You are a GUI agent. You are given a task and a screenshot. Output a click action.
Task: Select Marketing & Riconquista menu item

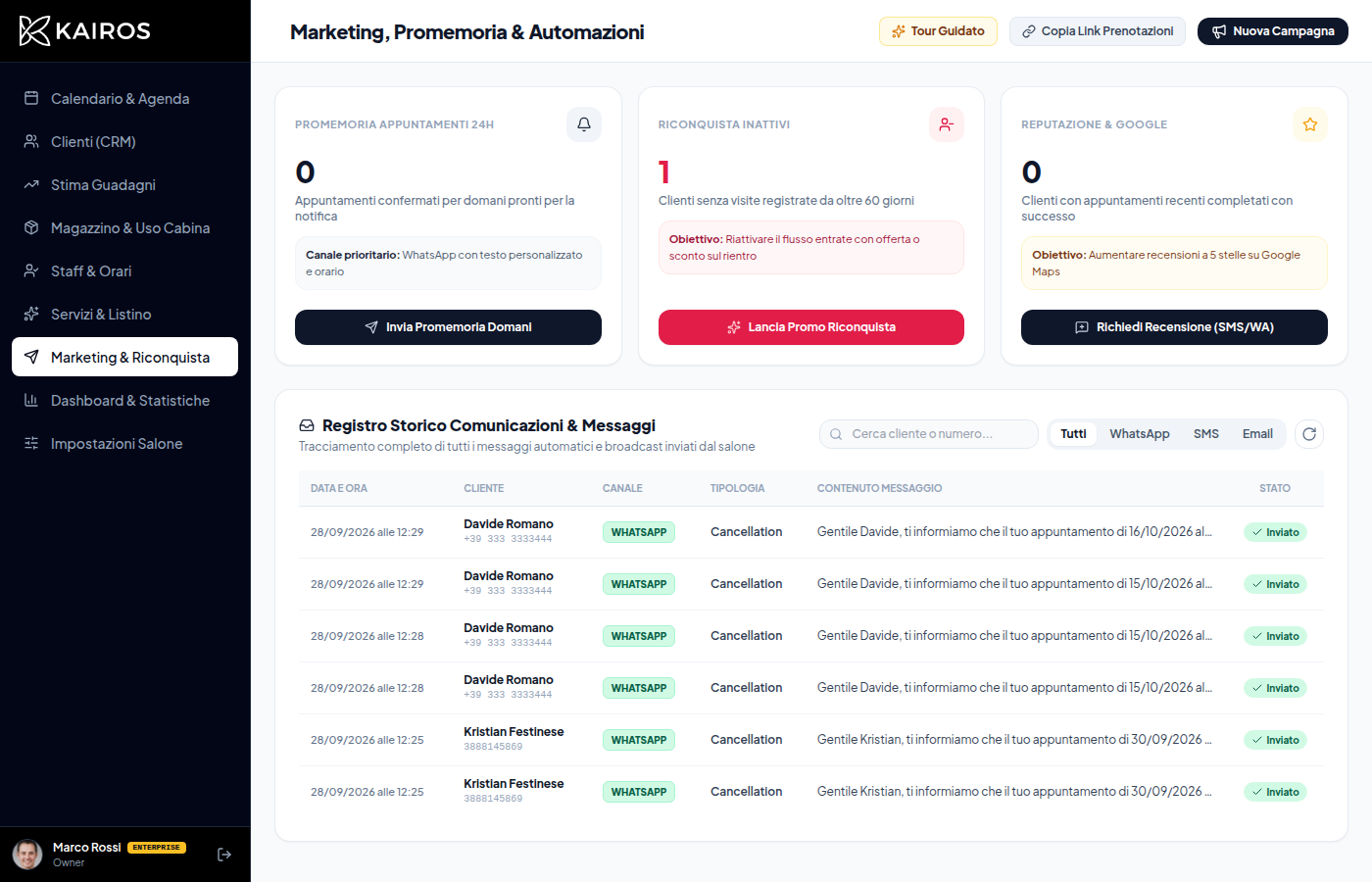[x=124, y=357]
